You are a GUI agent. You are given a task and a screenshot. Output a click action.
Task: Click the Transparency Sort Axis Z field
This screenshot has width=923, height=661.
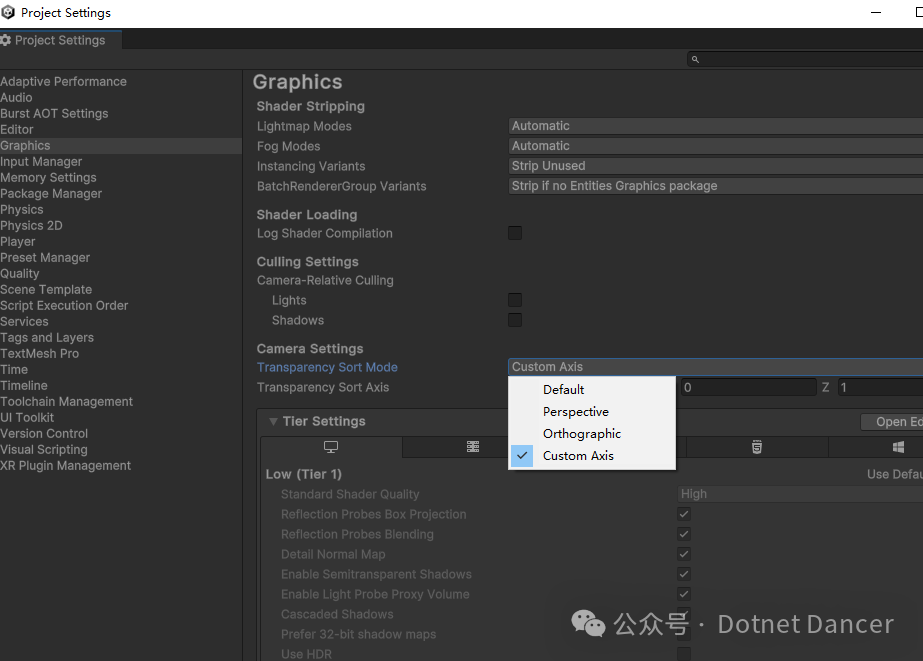click(881, 387)
